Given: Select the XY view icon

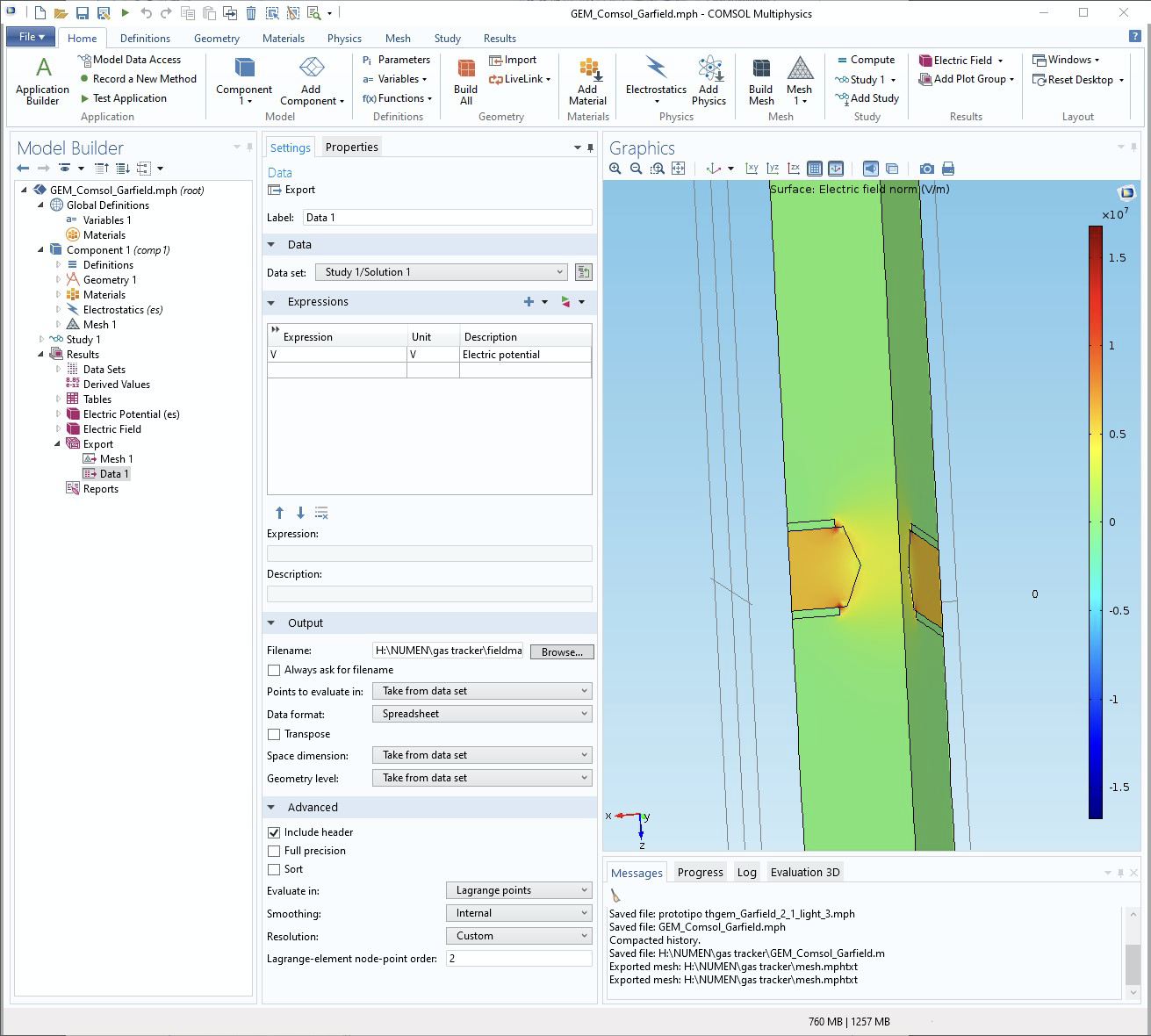Looking at the screenshot, I should click(752, 169).
